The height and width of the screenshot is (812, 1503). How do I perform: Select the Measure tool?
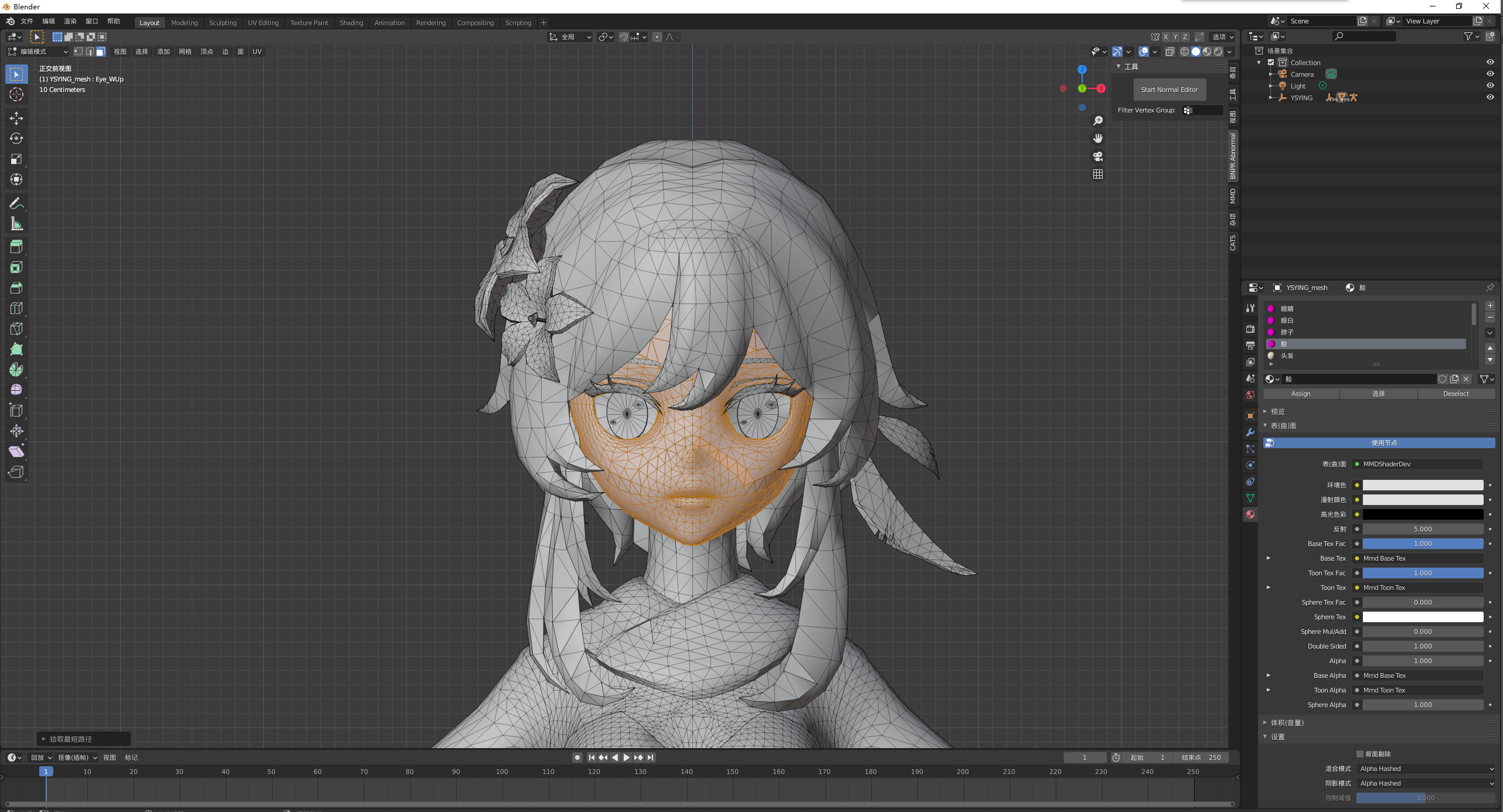pyautogui.click(x=16, y=224)
